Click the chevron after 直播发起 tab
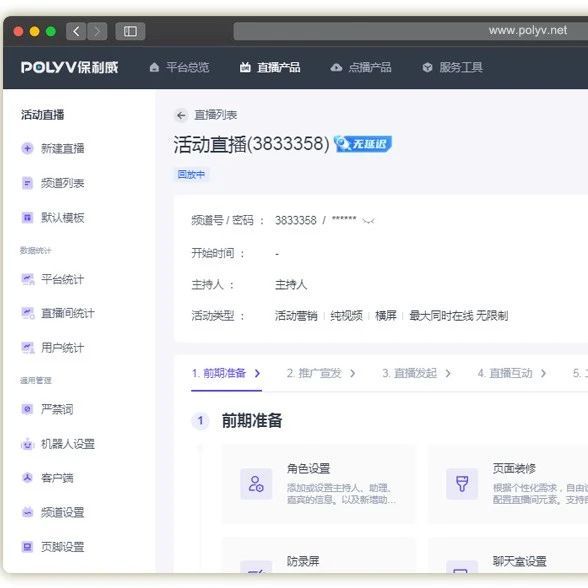 tap(448, 373)
